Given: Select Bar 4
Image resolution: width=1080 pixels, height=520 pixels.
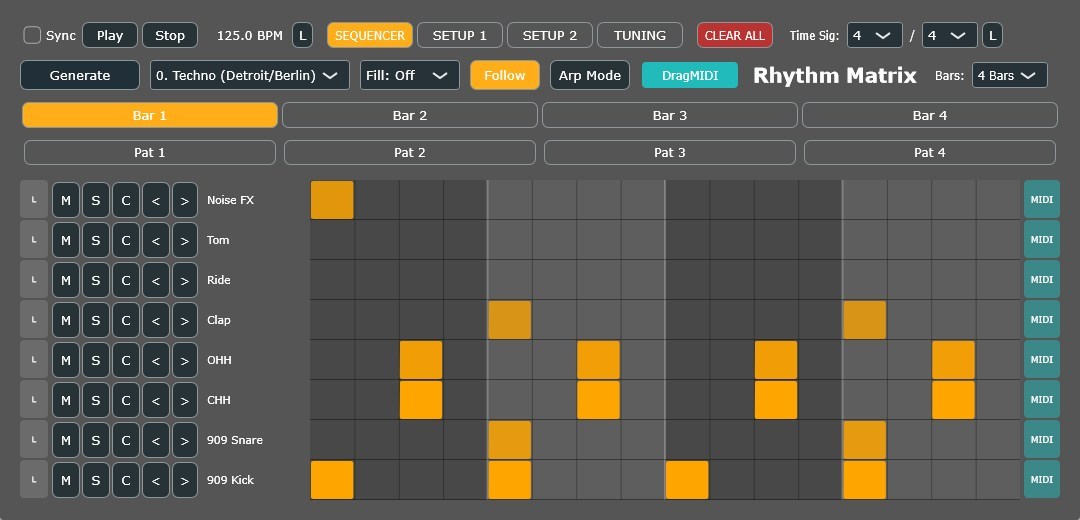Looking at the screenshot, I should (930, 116).
